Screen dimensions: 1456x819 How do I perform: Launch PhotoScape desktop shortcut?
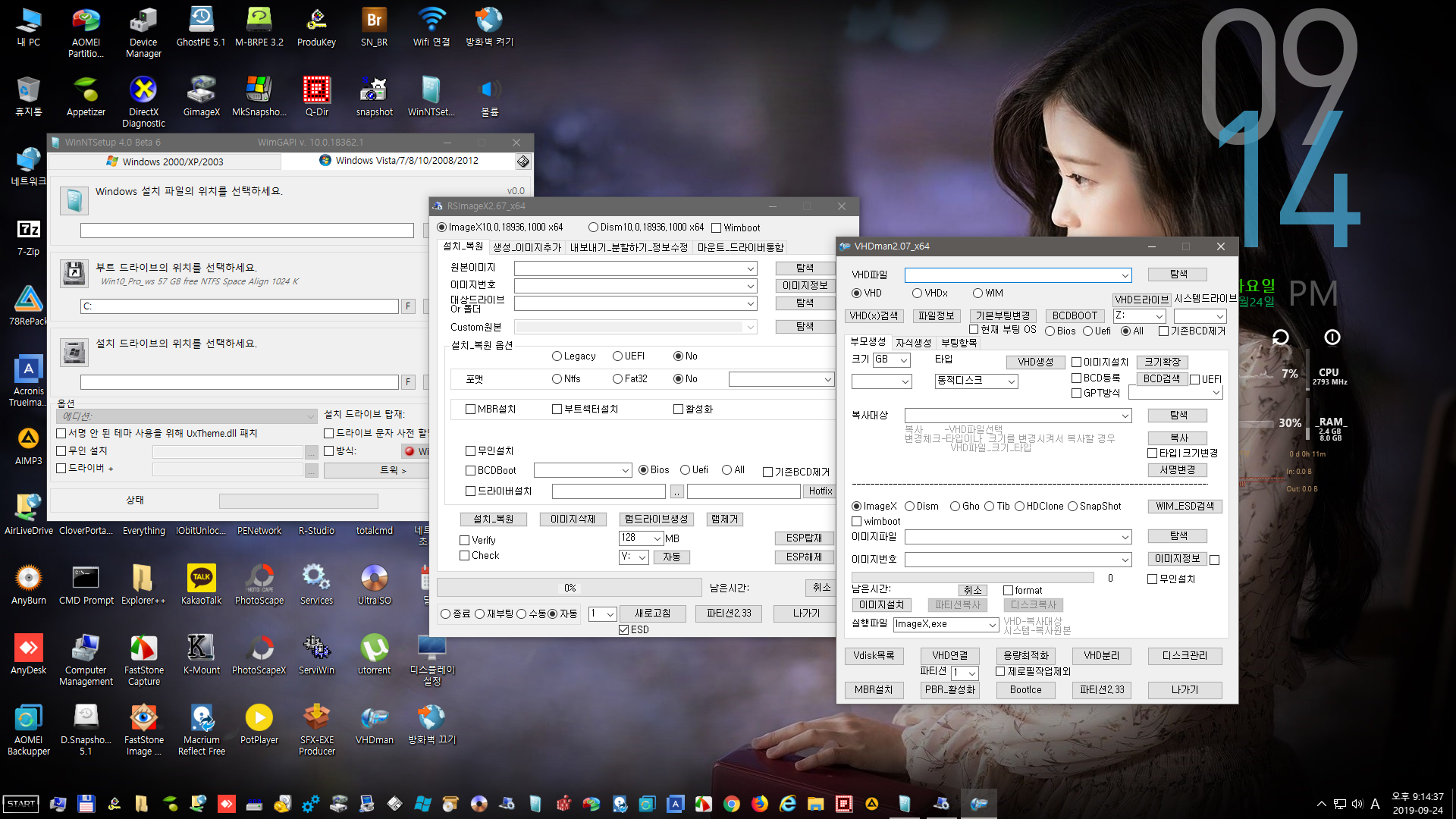click(x=259, y=585)
